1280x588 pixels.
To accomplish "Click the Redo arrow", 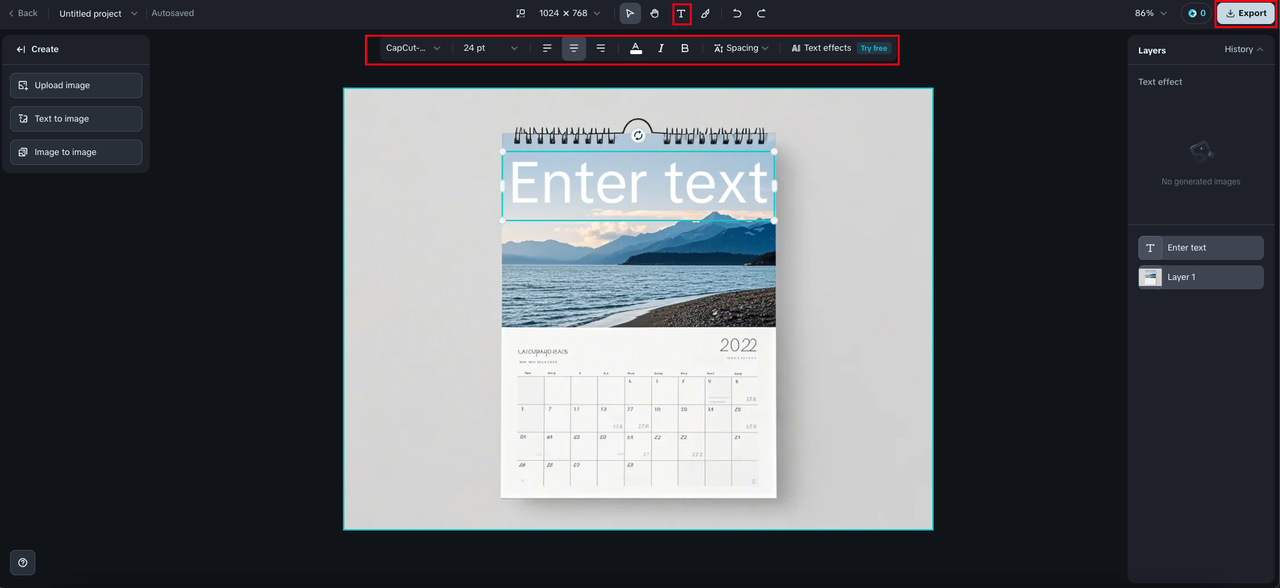I will click(x=761, y=14).
